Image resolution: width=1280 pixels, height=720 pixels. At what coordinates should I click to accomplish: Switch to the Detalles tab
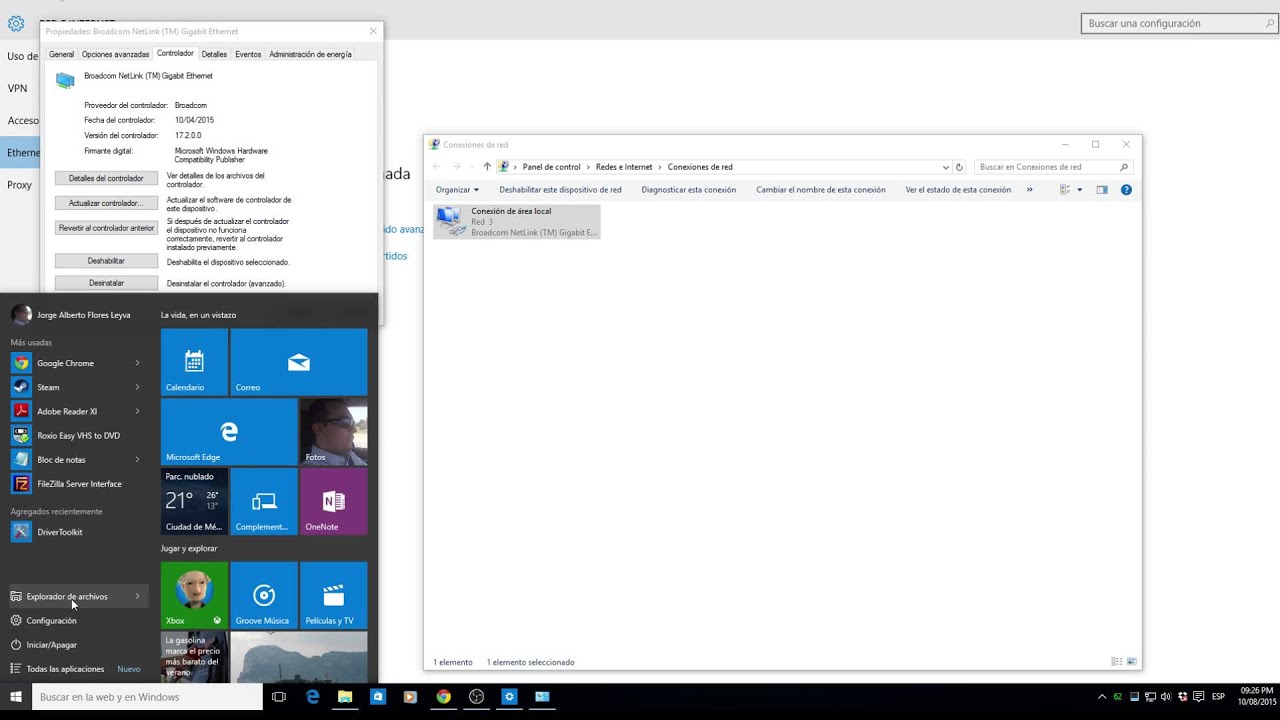214,54
